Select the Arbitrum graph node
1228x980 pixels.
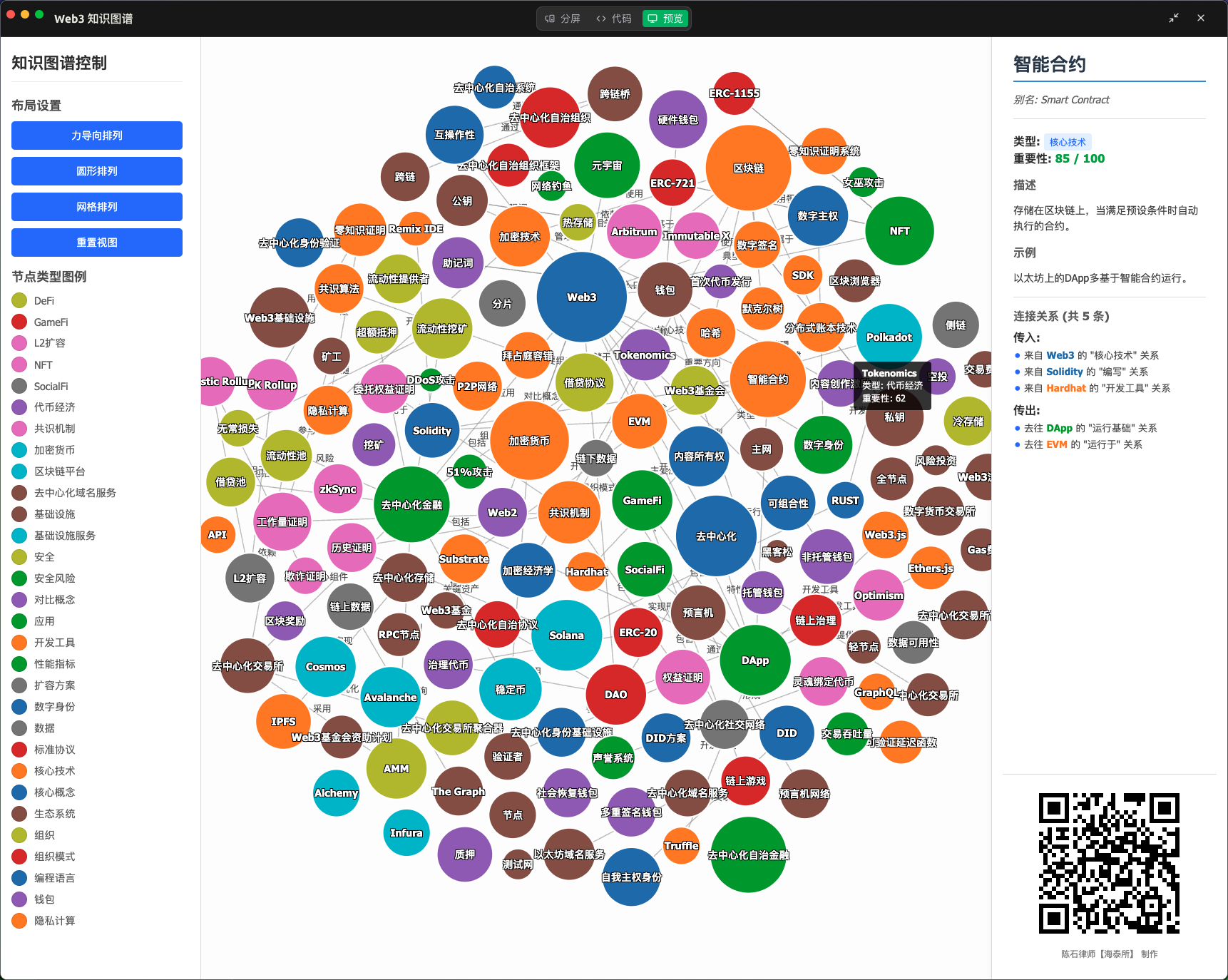635,232
